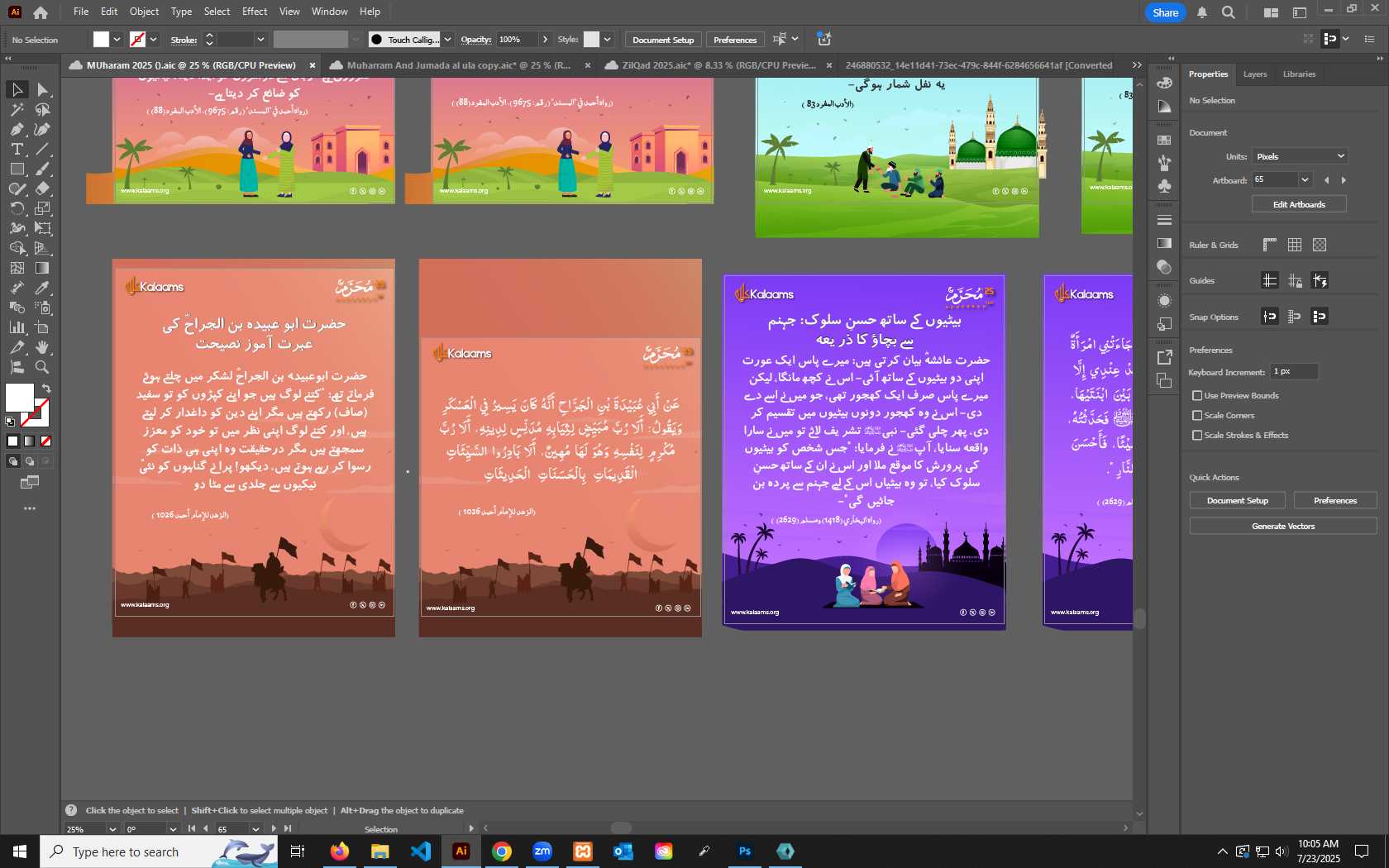The width and height of the screenshot is (1389, 868).
Task: Swap fill and stroke colors
Action: click(46, 388)
